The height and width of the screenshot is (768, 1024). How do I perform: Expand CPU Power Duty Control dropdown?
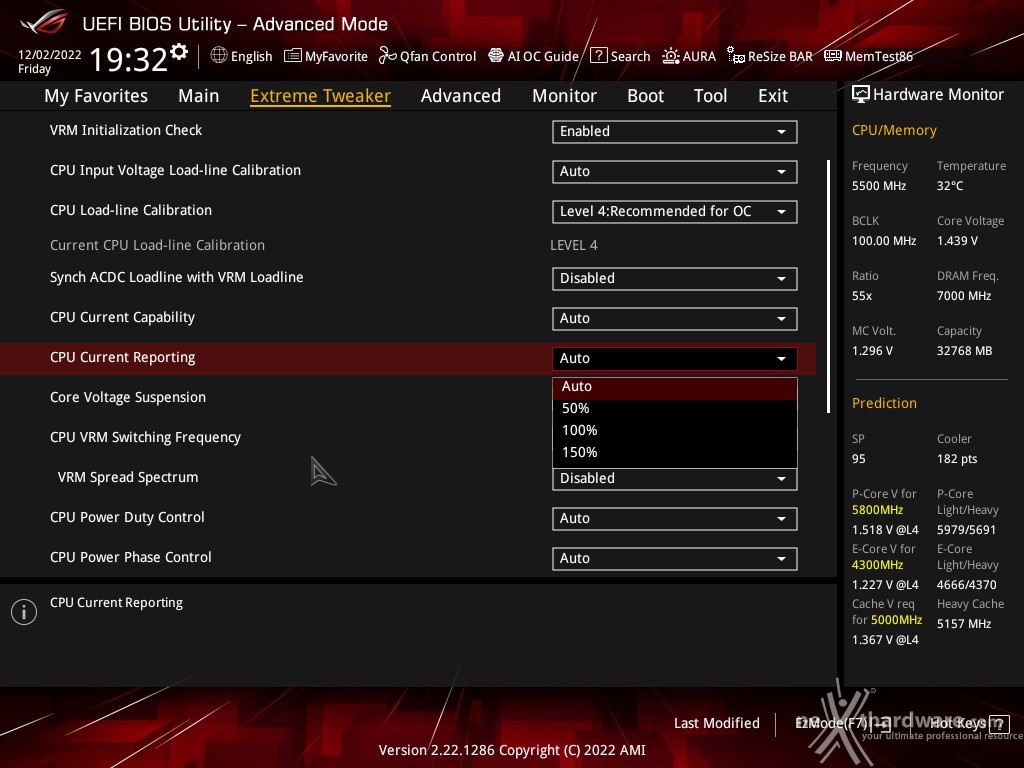tap(675, 519)
